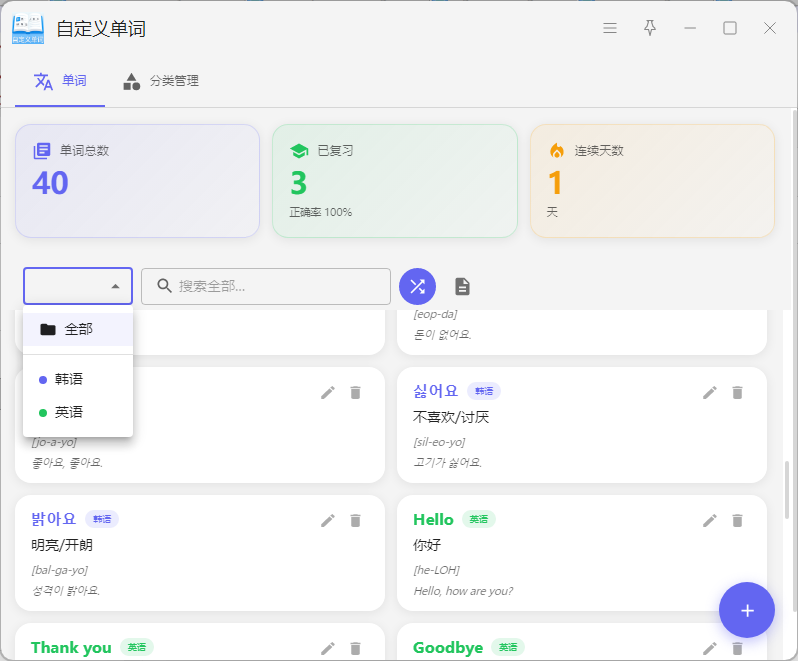Delete the 싫어요 word card

[738, 392]
